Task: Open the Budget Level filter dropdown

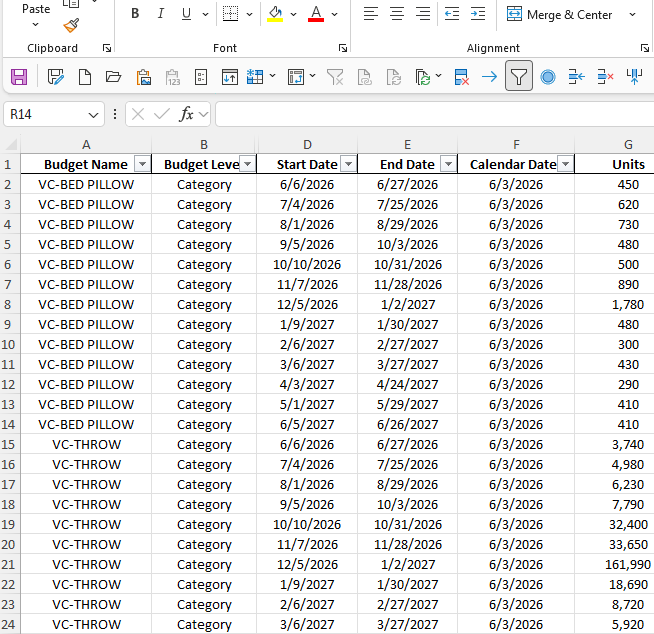Action: 247,164
